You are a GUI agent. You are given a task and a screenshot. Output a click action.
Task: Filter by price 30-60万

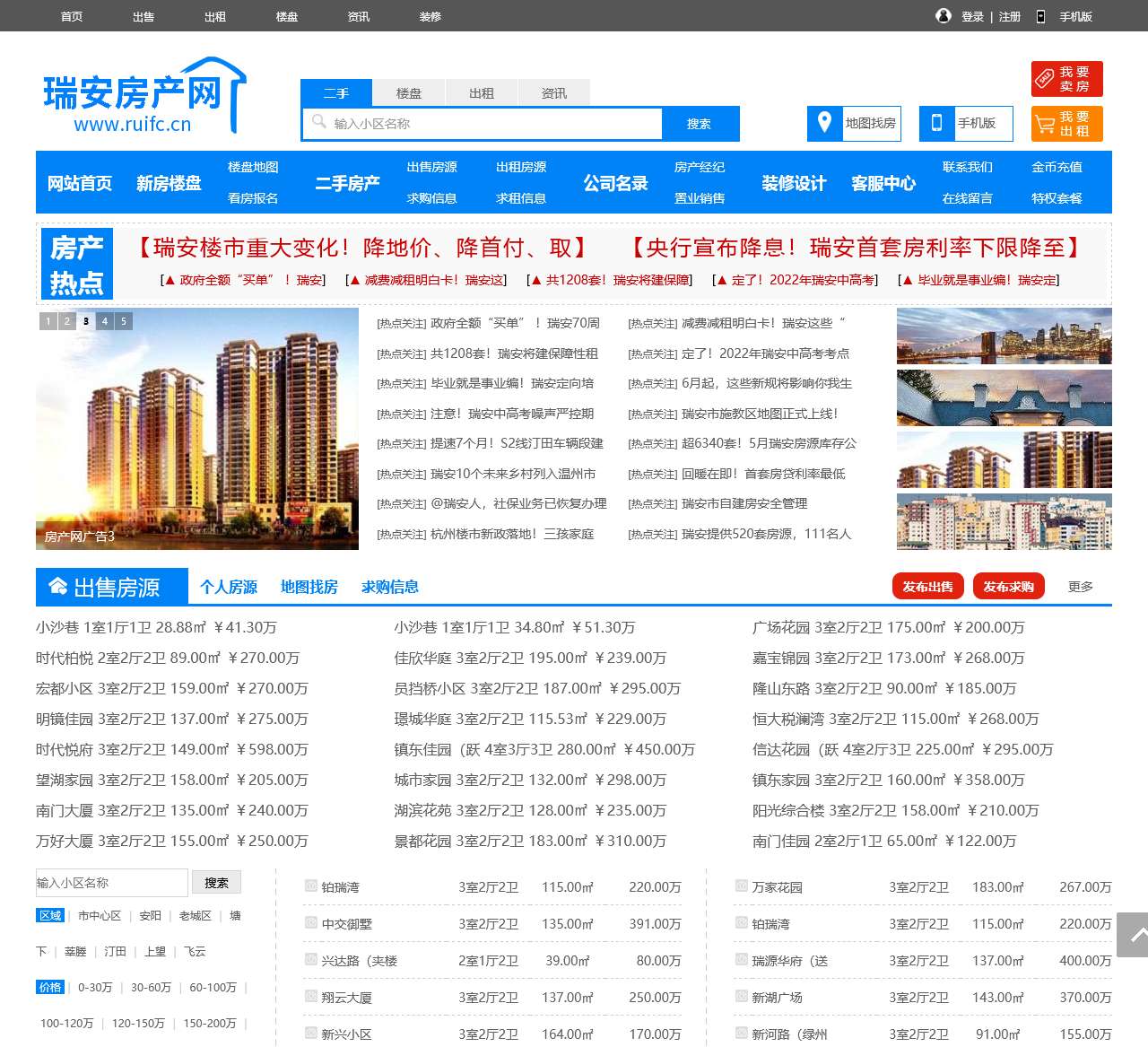pyautogui.click(x=151, y=987)
